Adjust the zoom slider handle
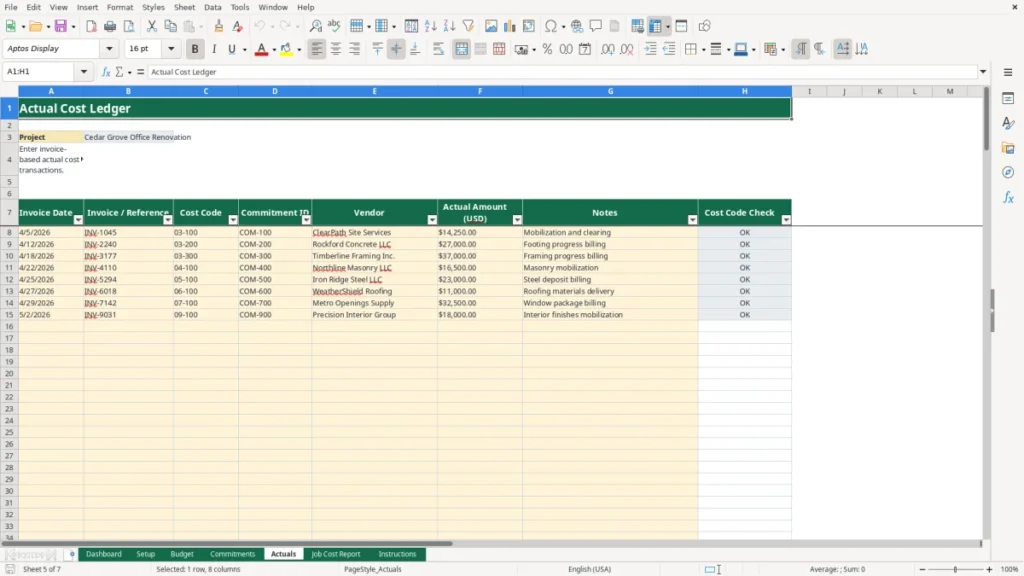This screenshot has height=576, width=1024. coord(955,569)
